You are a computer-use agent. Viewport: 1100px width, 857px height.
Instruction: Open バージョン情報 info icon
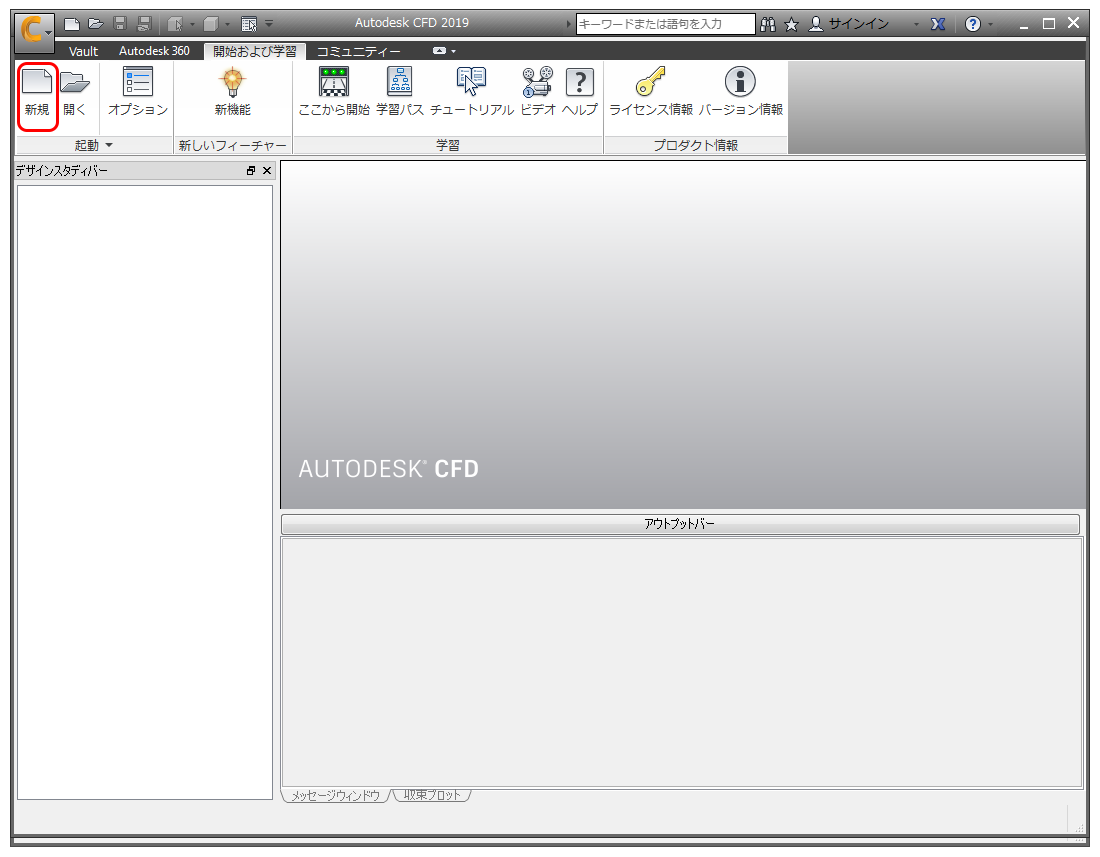pos(740,91)
